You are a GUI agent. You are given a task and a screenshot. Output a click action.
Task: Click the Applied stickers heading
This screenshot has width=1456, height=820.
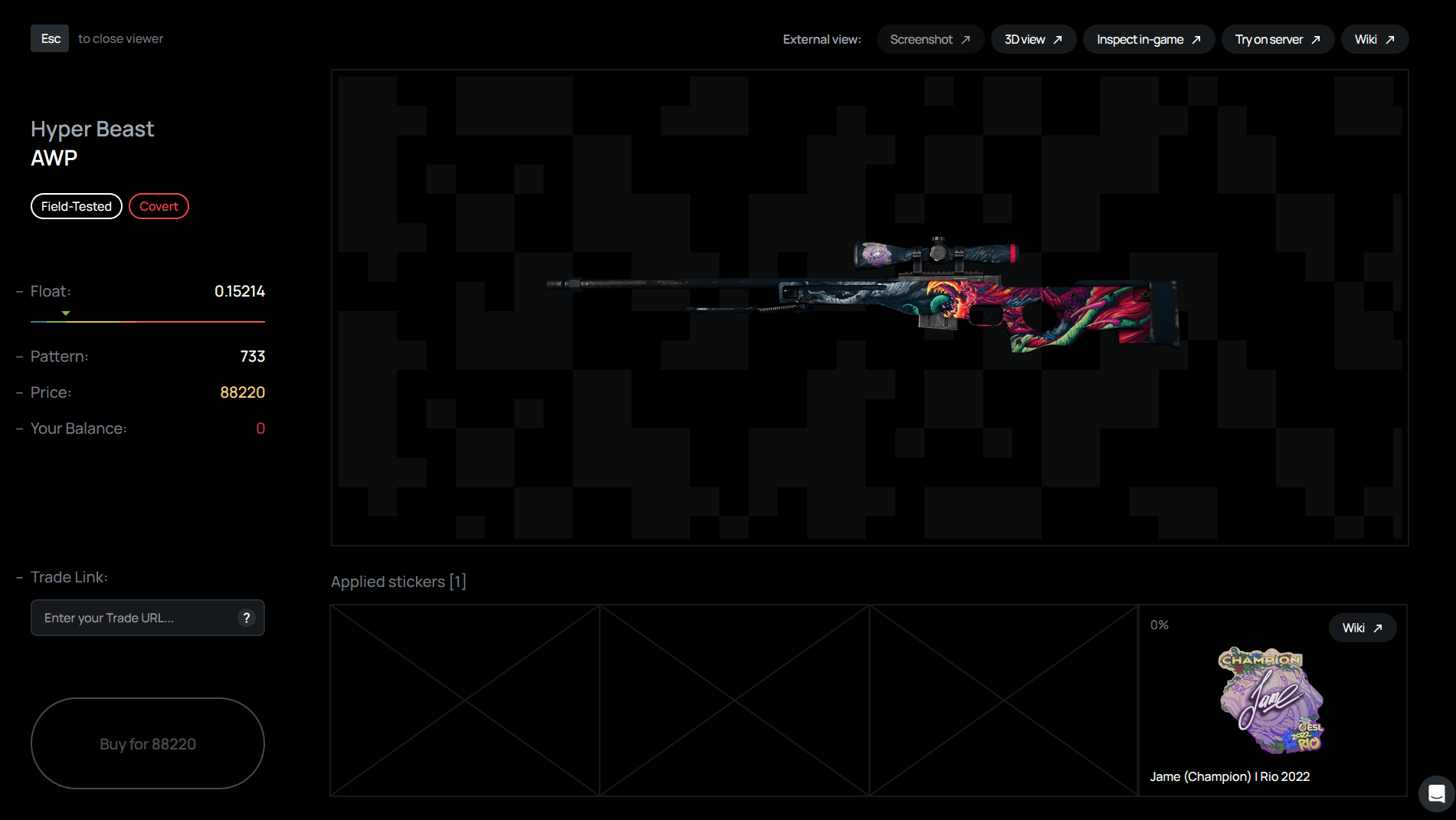(398, 581)
